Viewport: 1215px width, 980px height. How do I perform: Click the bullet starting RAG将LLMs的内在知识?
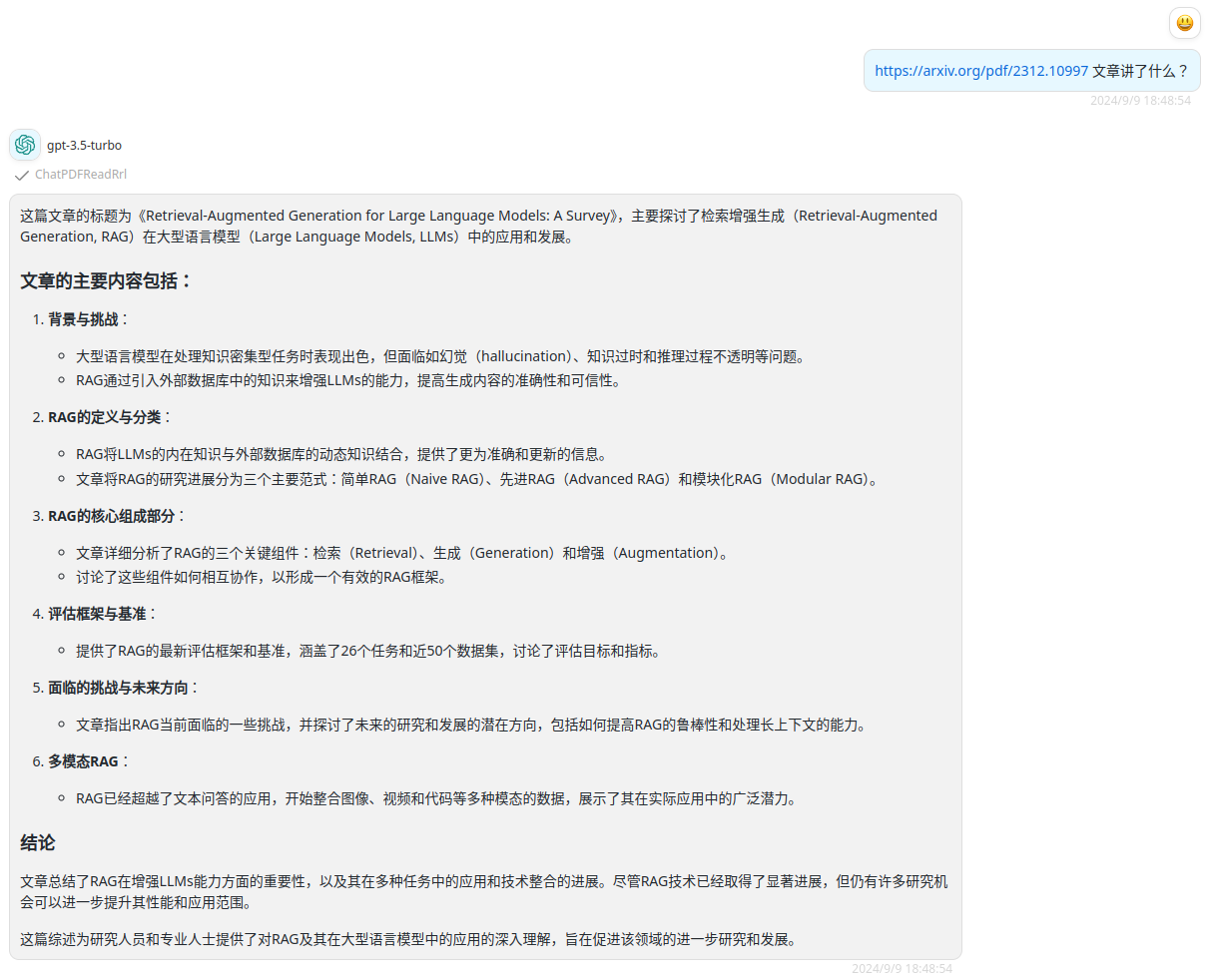(341, 454)
